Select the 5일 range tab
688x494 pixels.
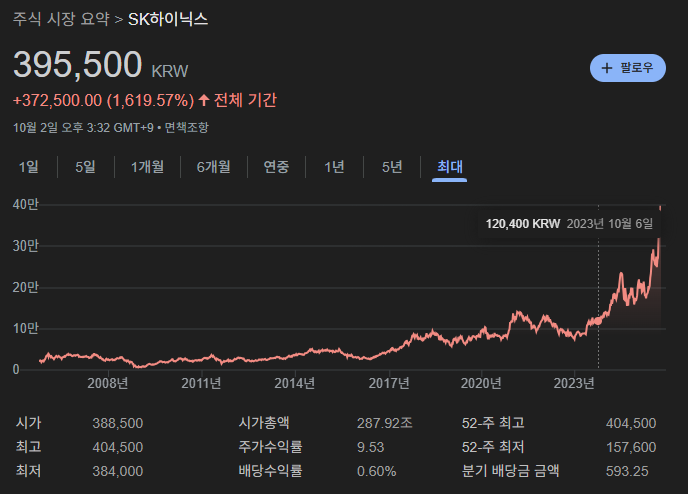click(85, 167)
